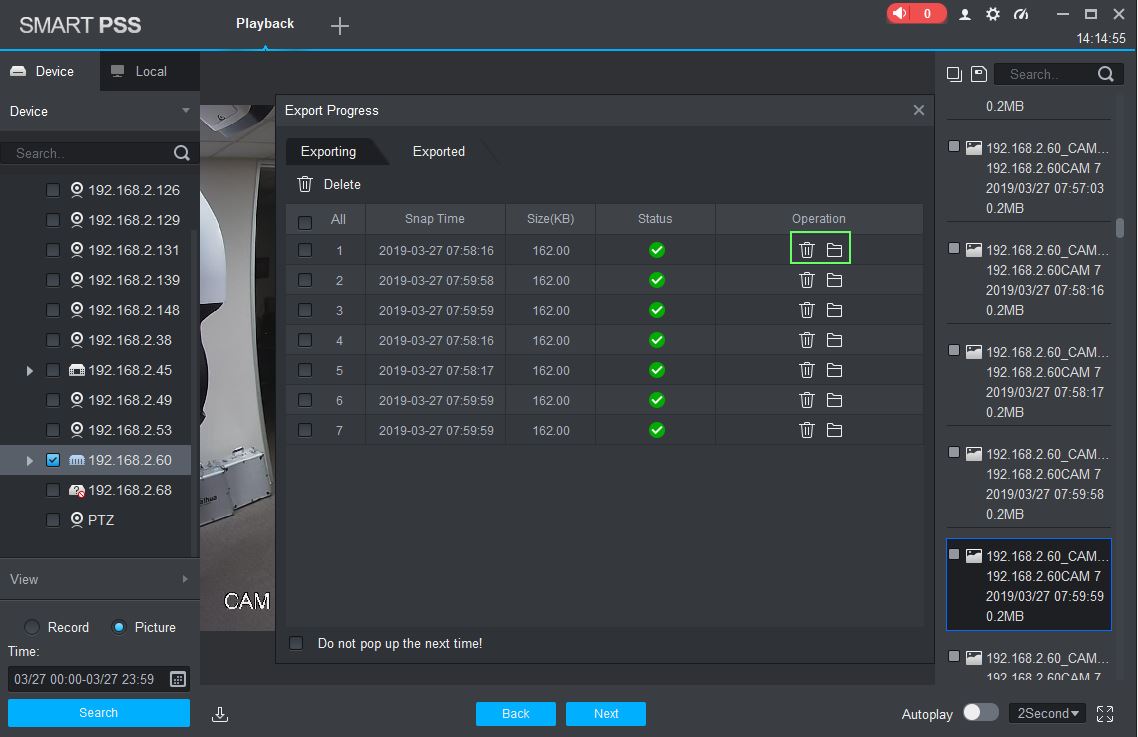Check the All checkbox in export table header

pos(305,222)
